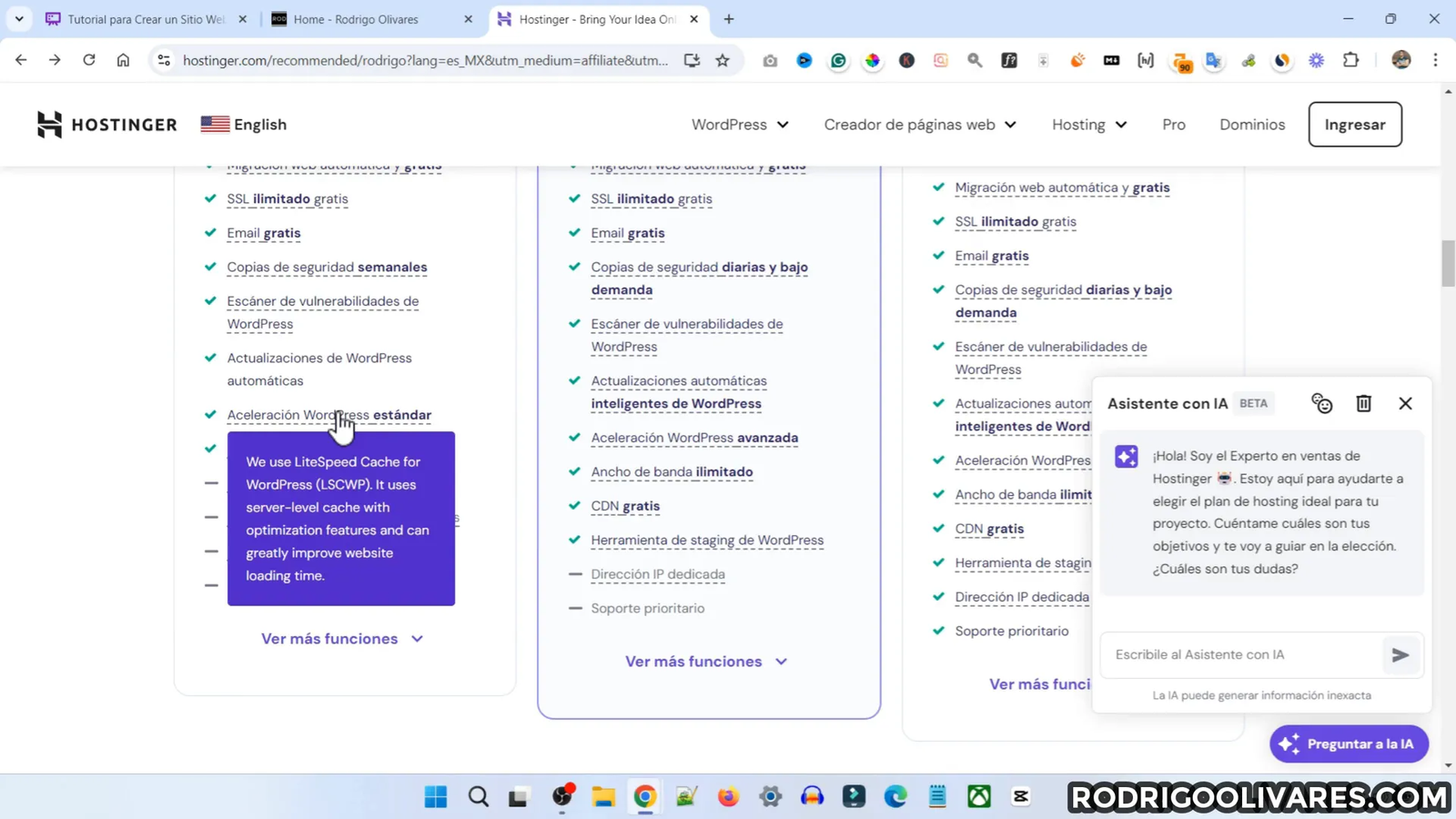Open Creador de páginas web dropdown
This screenshot has width=1456, height=819.
919,125
